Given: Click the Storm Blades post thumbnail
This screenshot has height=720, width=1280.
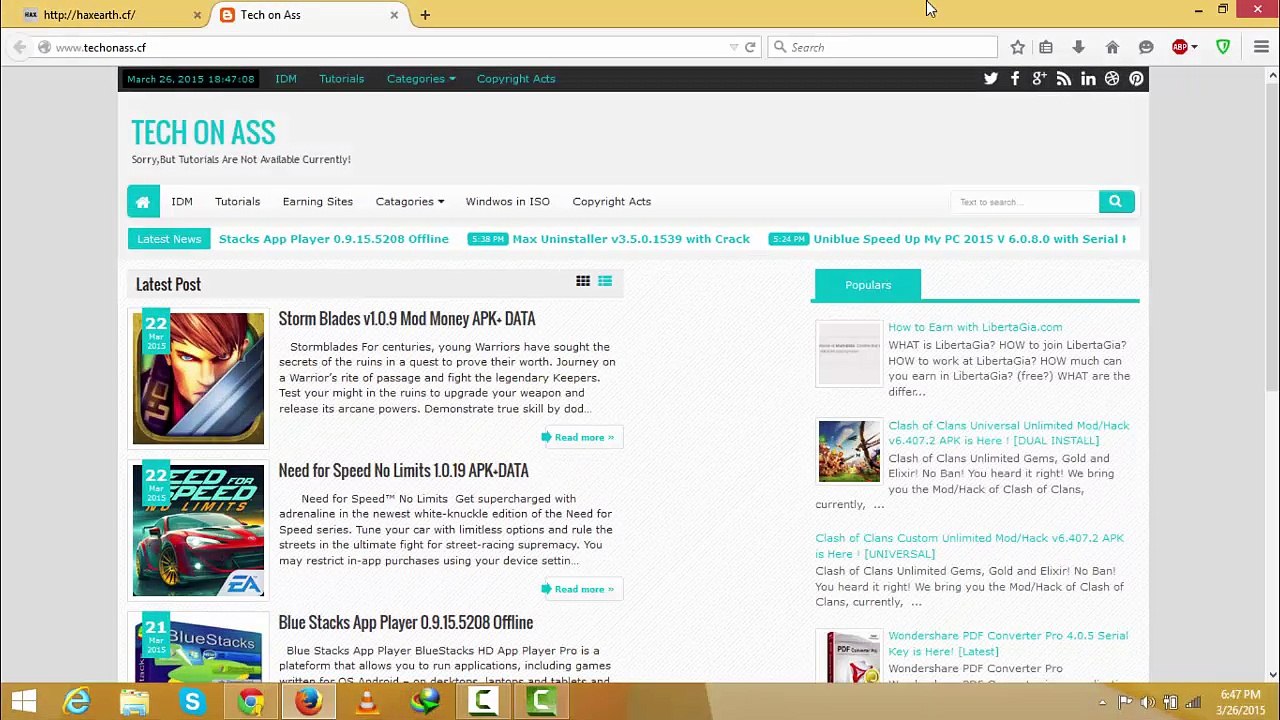Looking at the screenshot, I should (x=198, y=378).
